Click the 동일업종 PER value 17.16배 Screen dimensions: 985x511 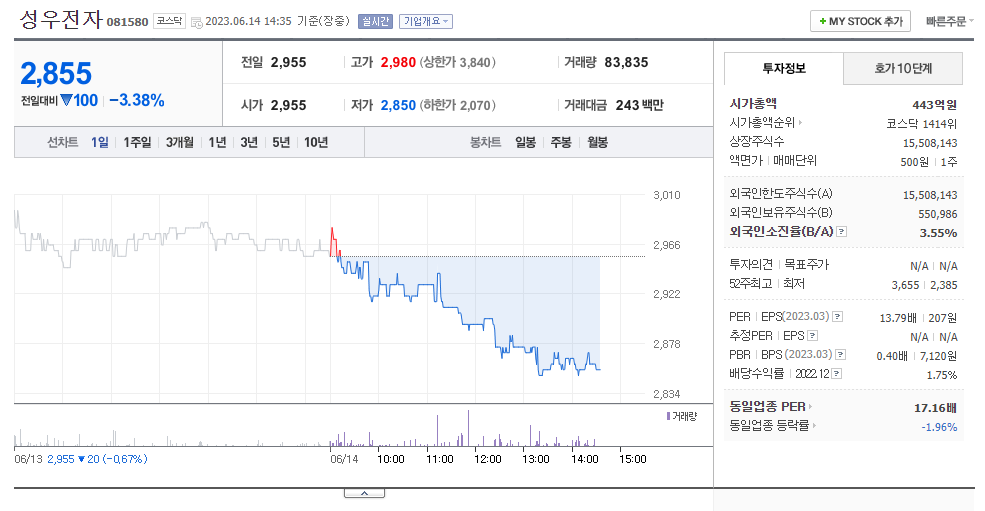point(935,408)
